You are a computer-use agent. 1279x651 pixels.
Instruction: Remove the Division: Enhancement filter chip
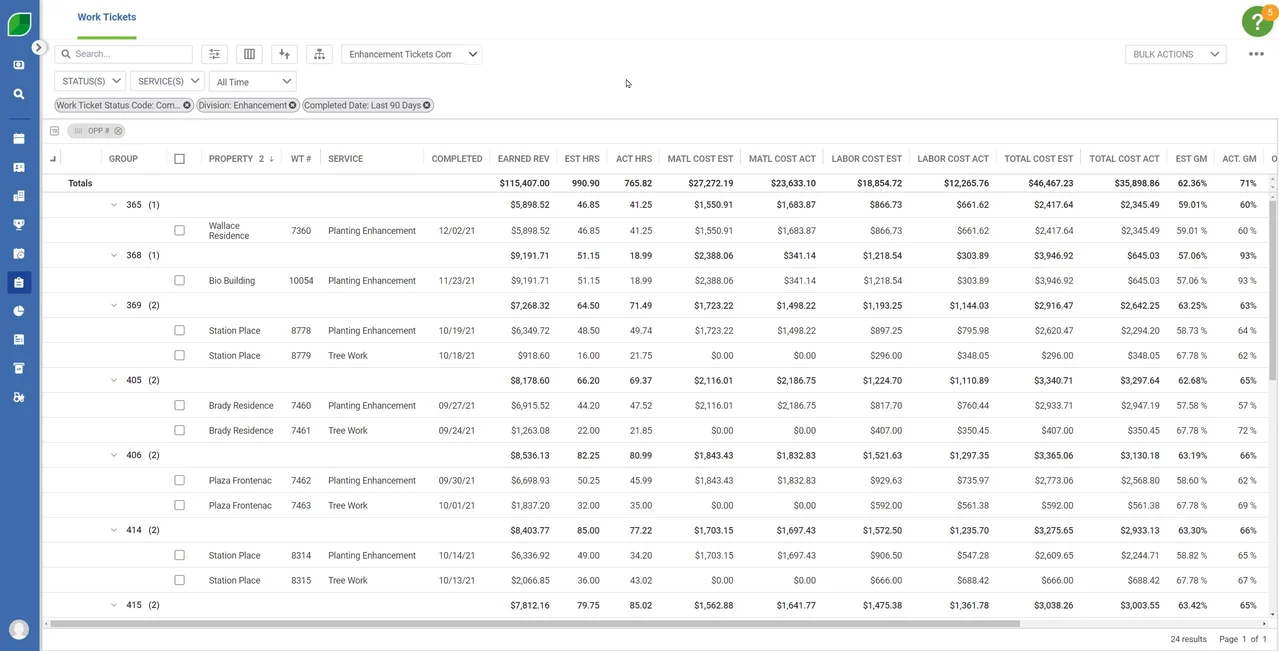pos(292,104)
